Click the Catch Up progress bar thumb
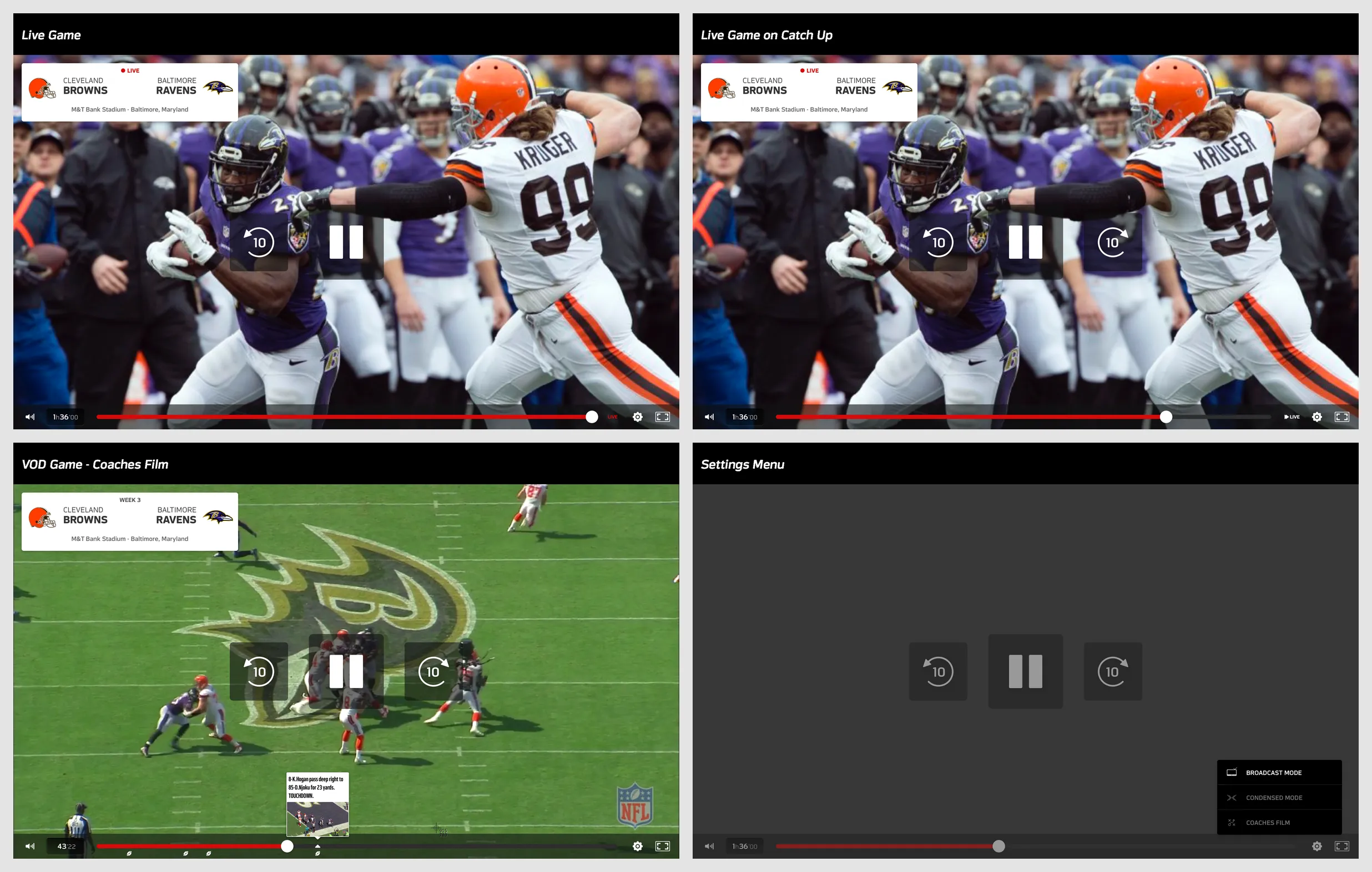The height and width of the screenshot is (872, 1372). click(x=1166, y=417)
